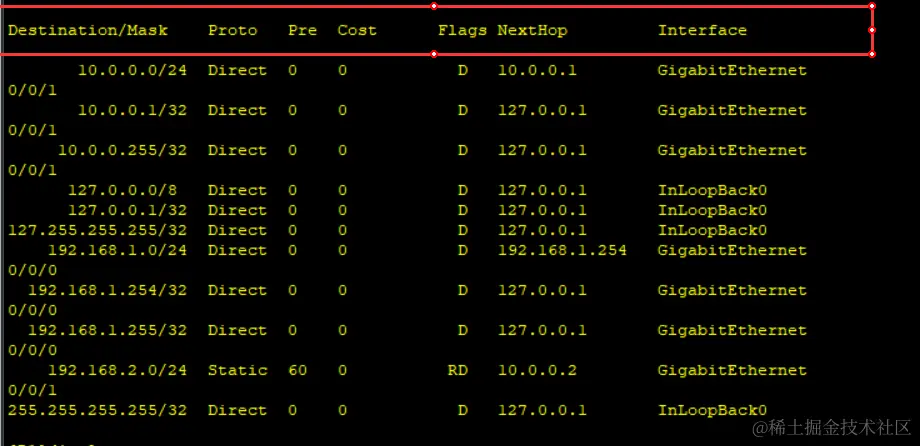Click the preference value 60
The image size is (920, 446).
[297, 370]
